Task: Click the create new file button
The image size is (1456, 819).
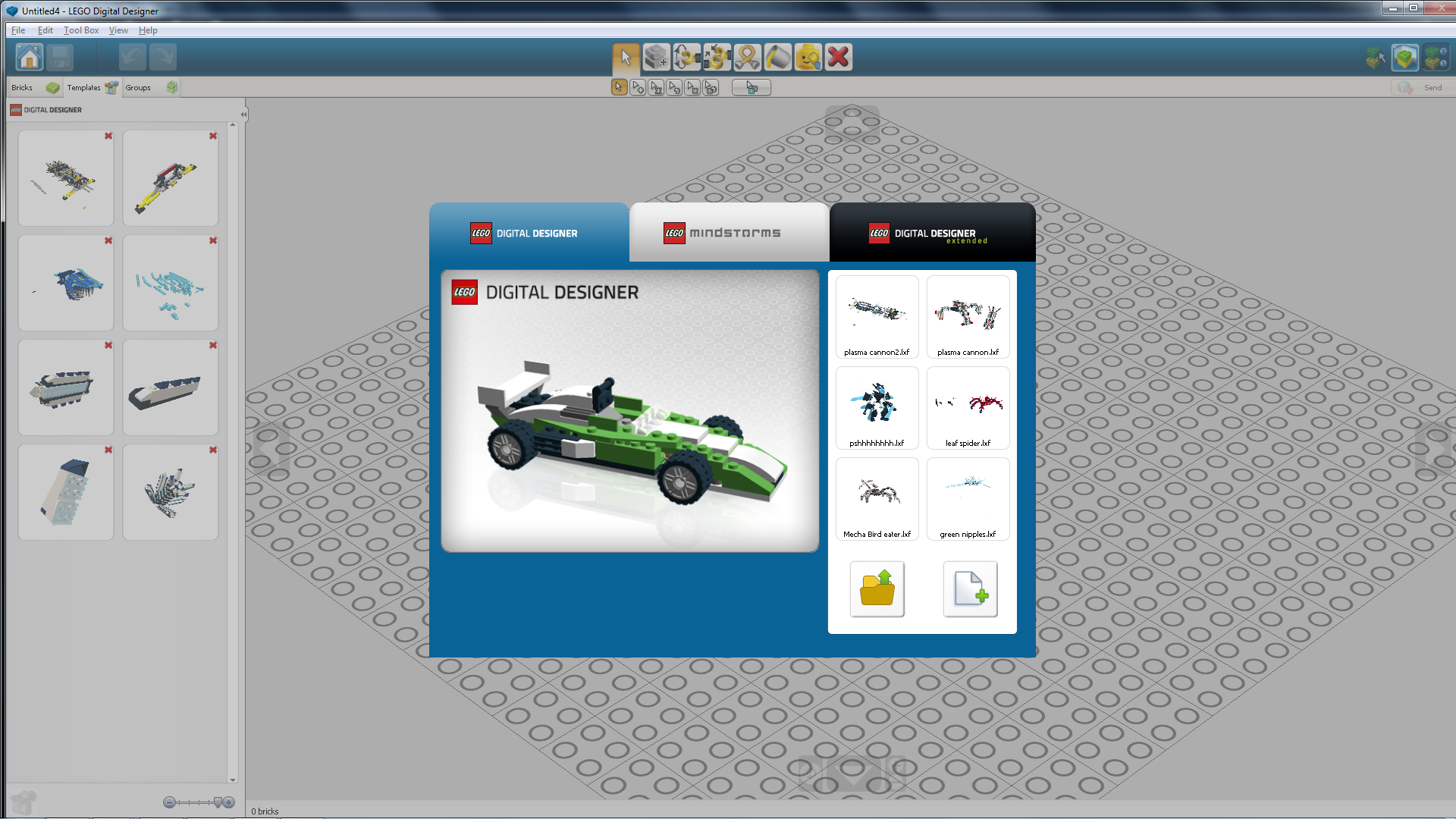Action: 968,588
